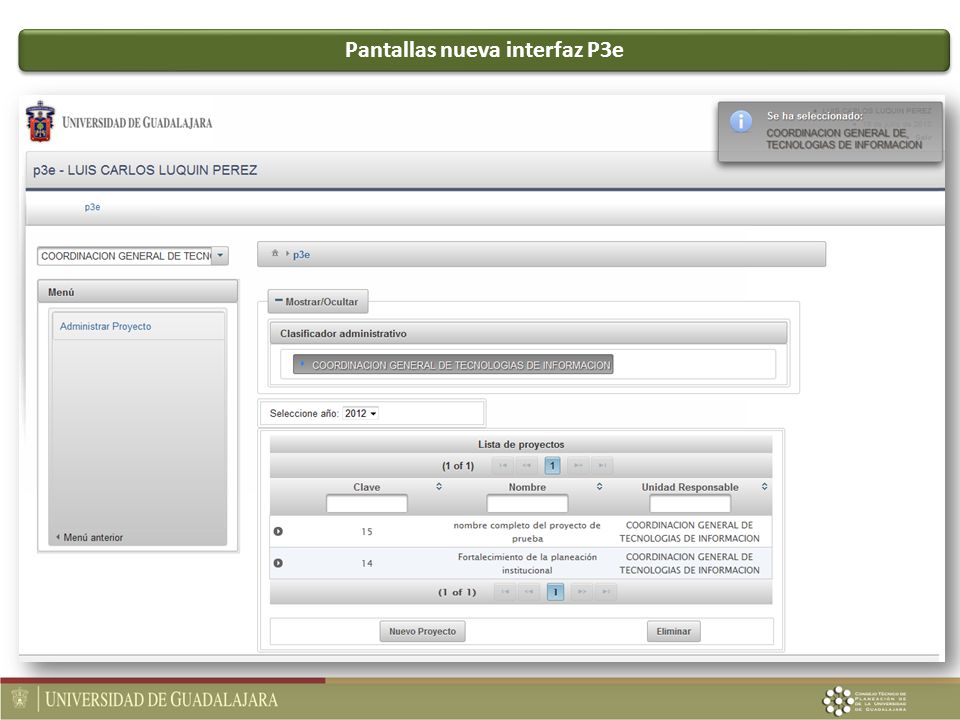Image resolution: width=960 pixels, height=720 pixels.
Task: Go to last page in top paginator
Action: coord(602,466)
